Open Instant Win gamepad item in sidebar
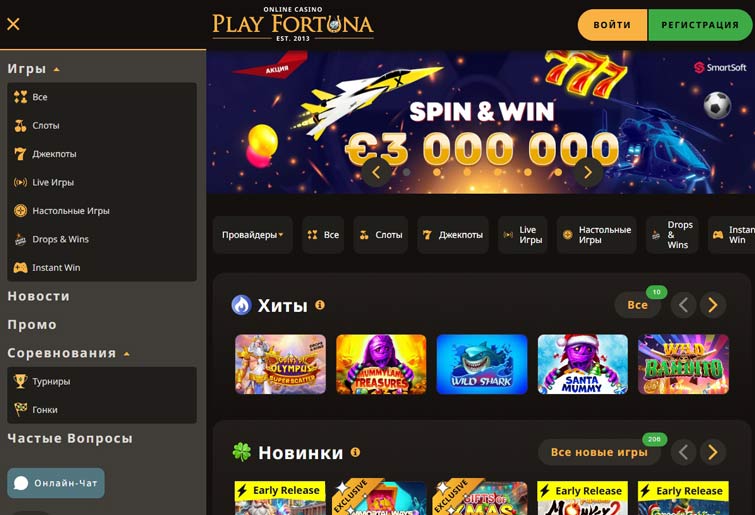Screen dimensions: 755x515 pos(102,268)
